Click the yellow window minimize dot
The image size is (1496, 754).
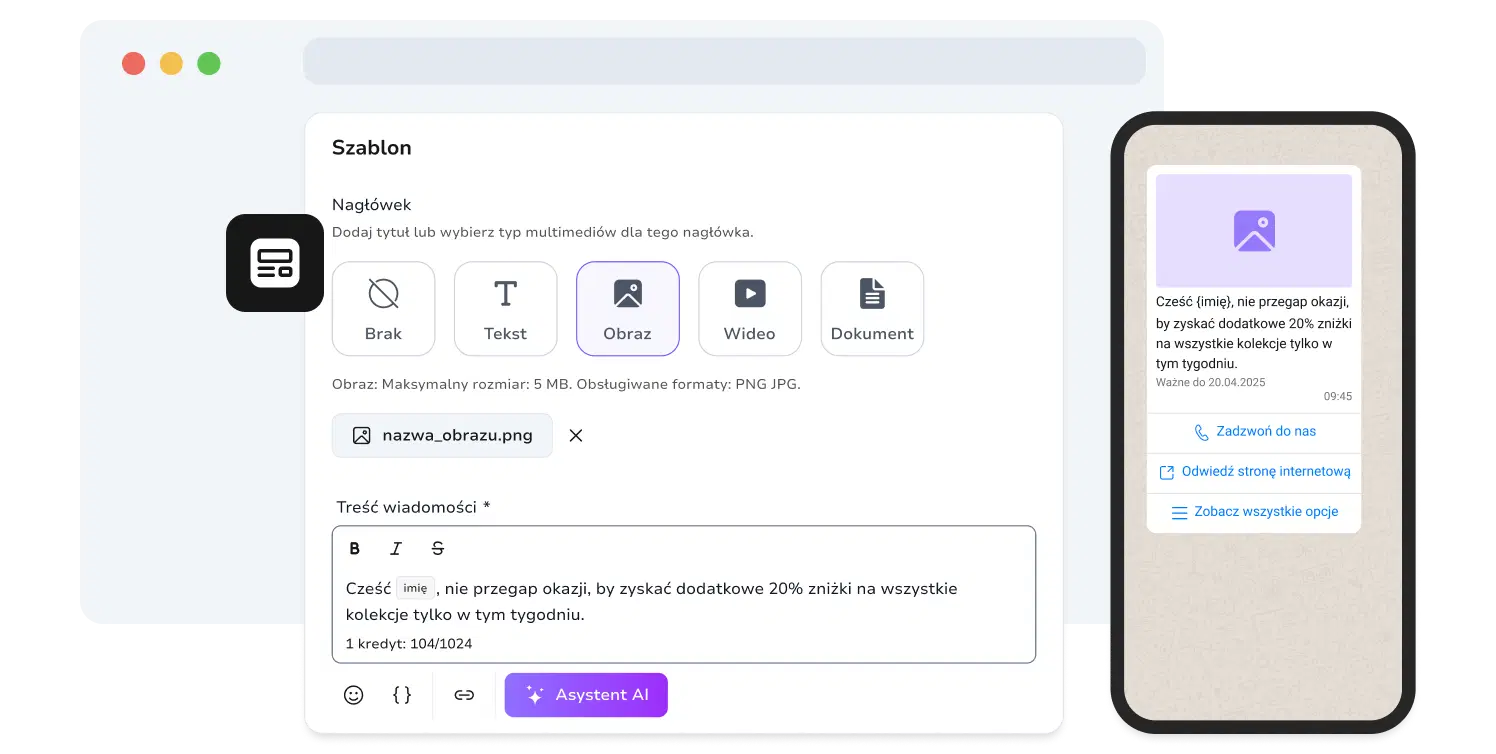pyautogui.click(x=171, y=64)
